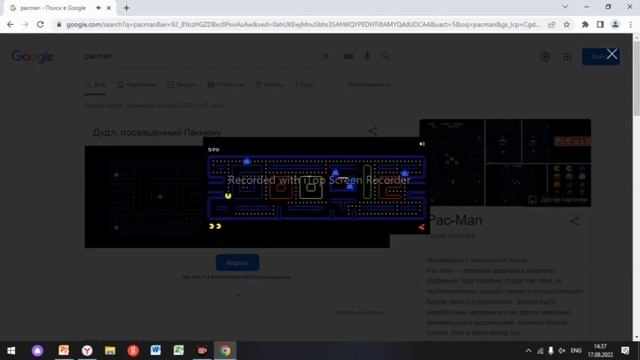Screen dimensions: 640x360
Task: Reload the Google search page
Action: [40, 24]
